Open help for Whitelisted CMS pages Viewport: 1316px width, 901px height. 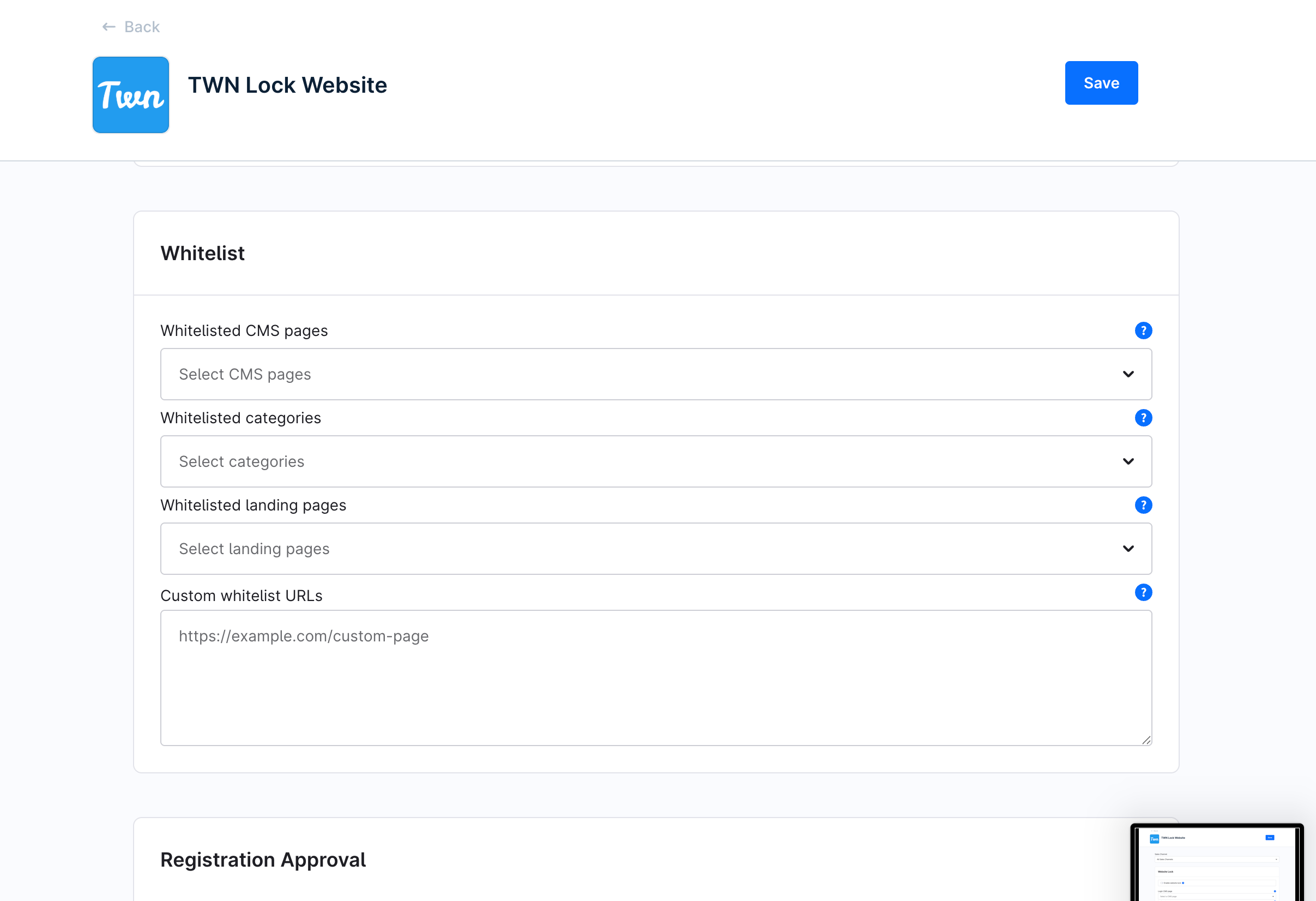(x=1143, y=331)
